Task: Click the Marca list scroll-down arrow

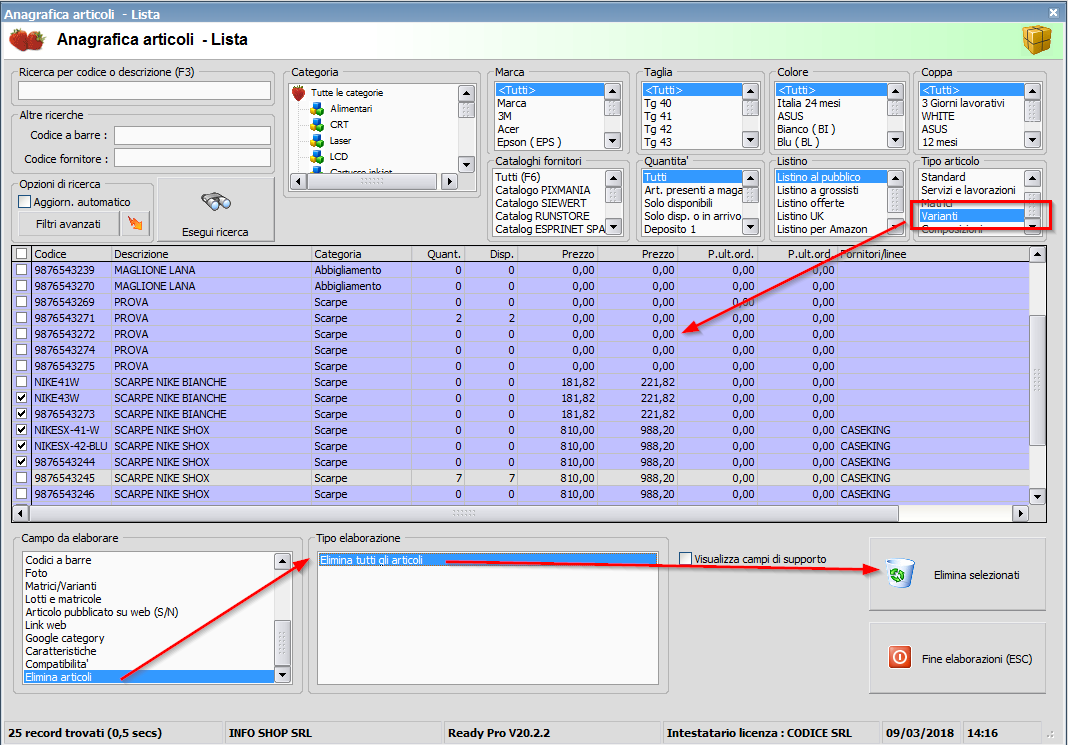Action: point(612,141)
